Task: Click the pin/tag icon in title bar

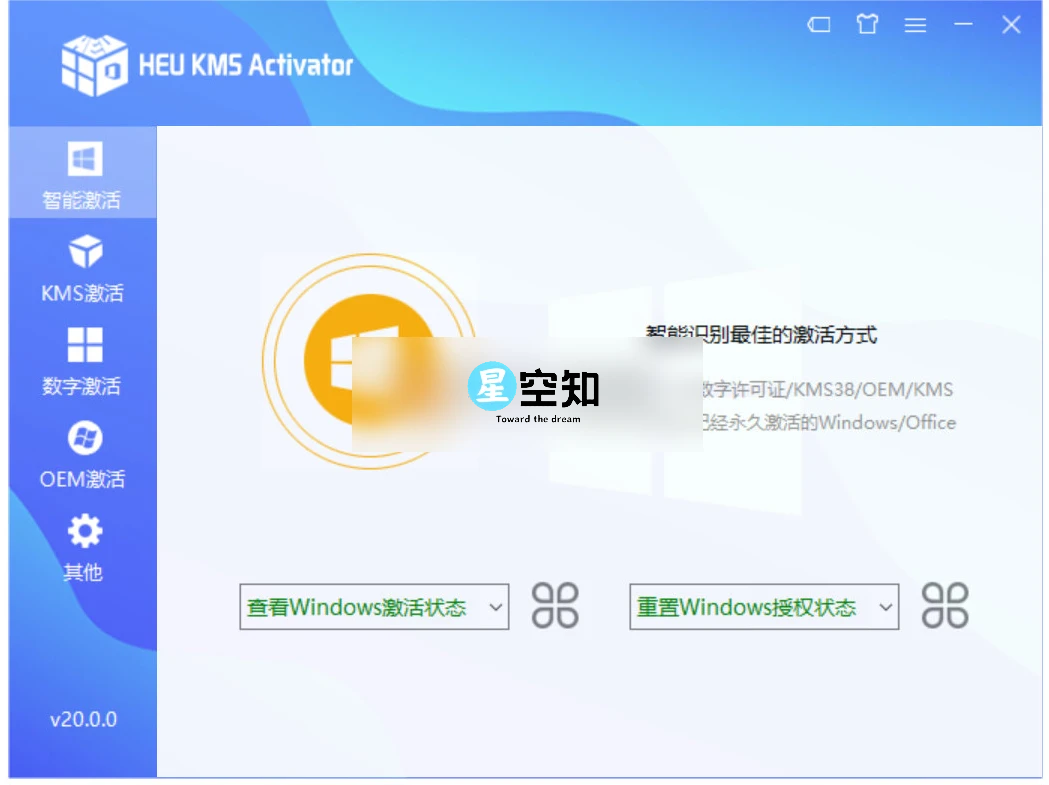Action: coord(818,25)
